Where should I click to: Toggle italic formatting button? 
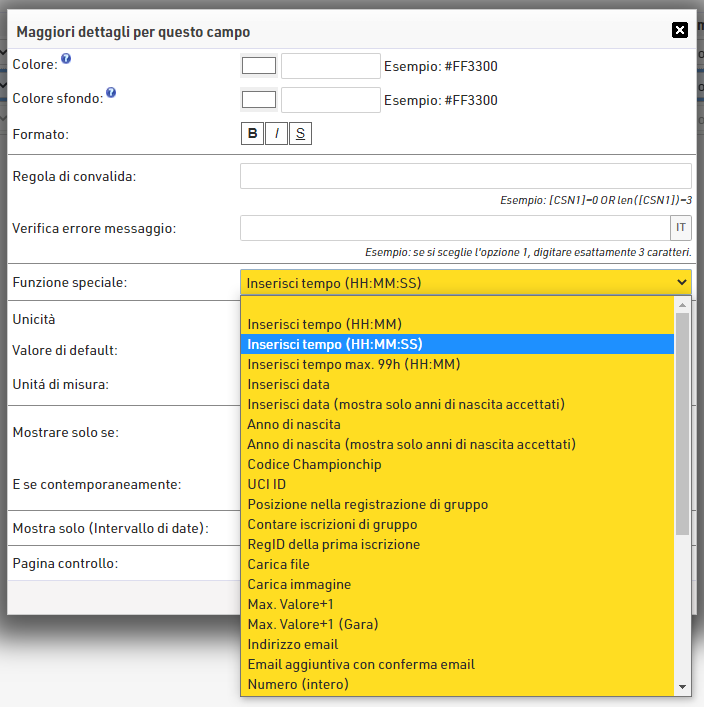(276, 134)
